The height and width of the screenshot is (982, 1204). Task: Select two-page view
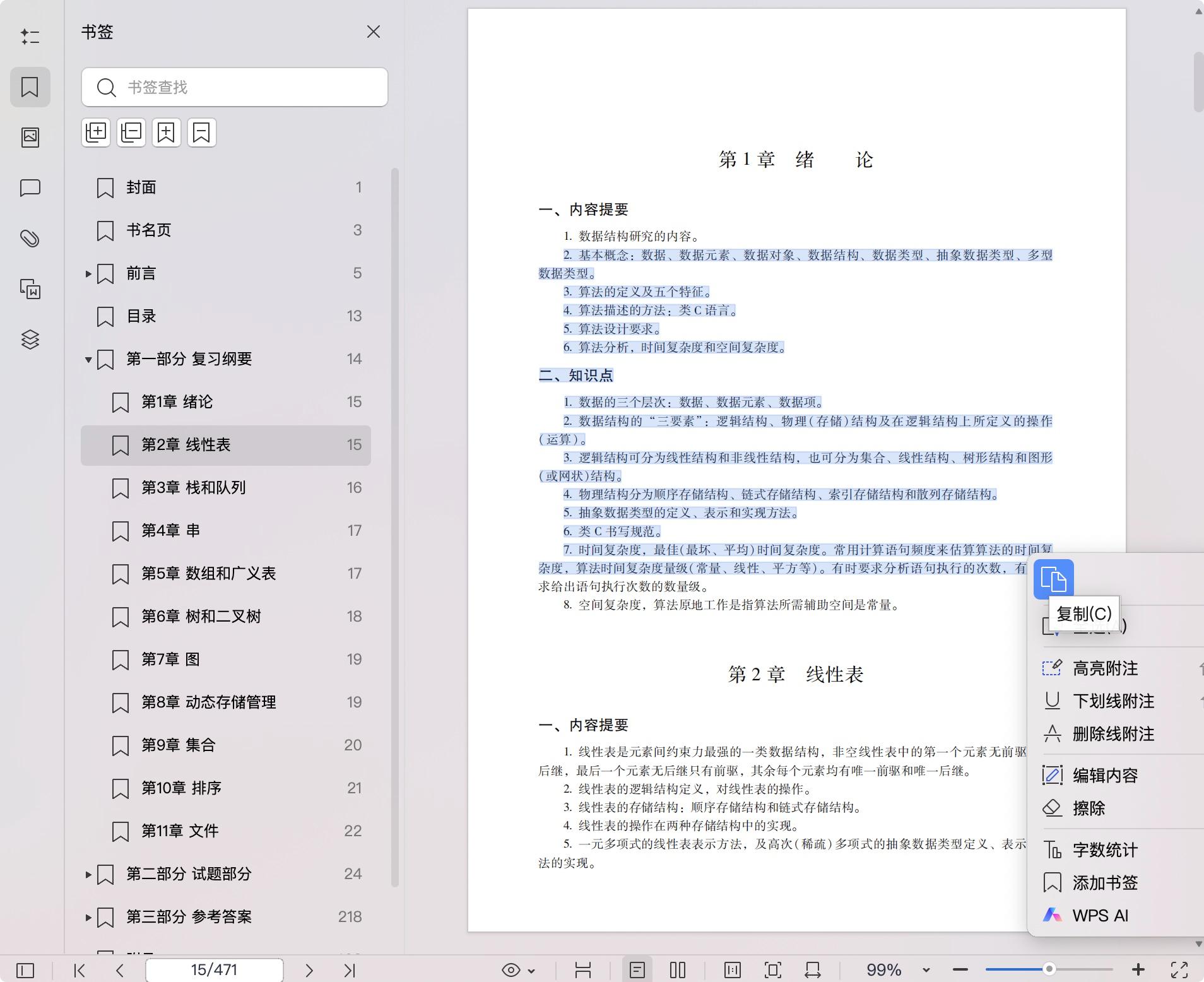[678, 970]
